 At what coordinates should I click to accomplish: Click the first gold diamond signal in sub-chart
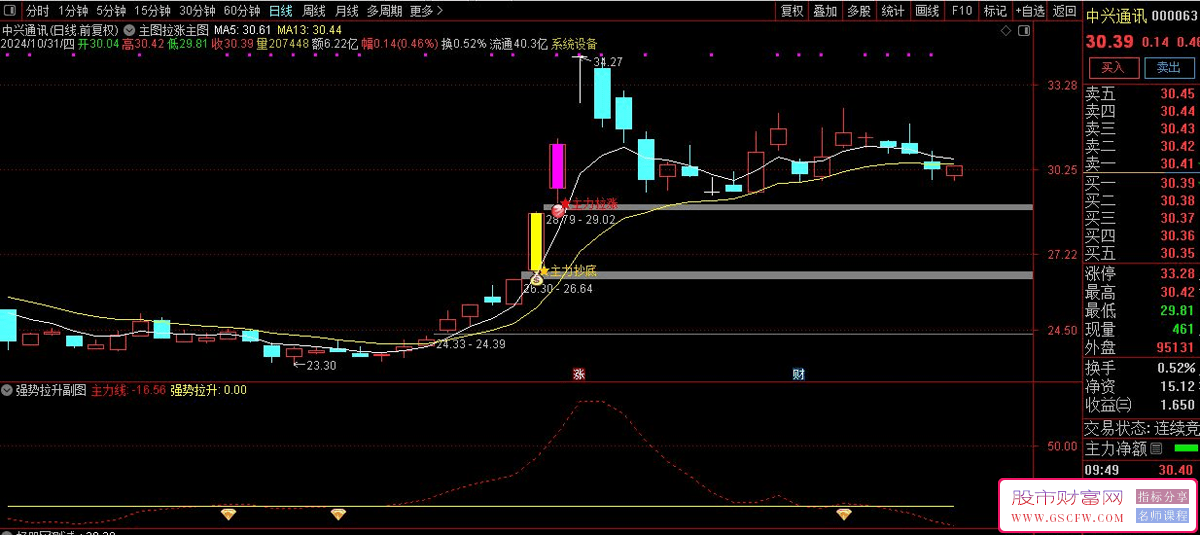coord(229,514)
